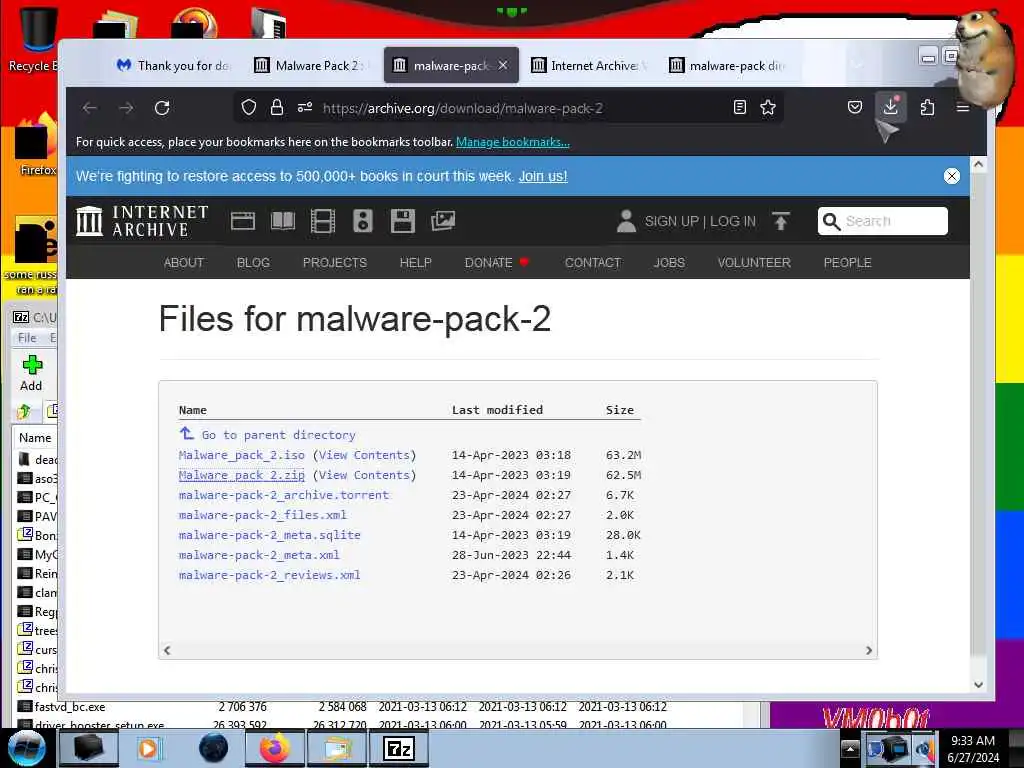View site security via padlock icon

[277, 108]
